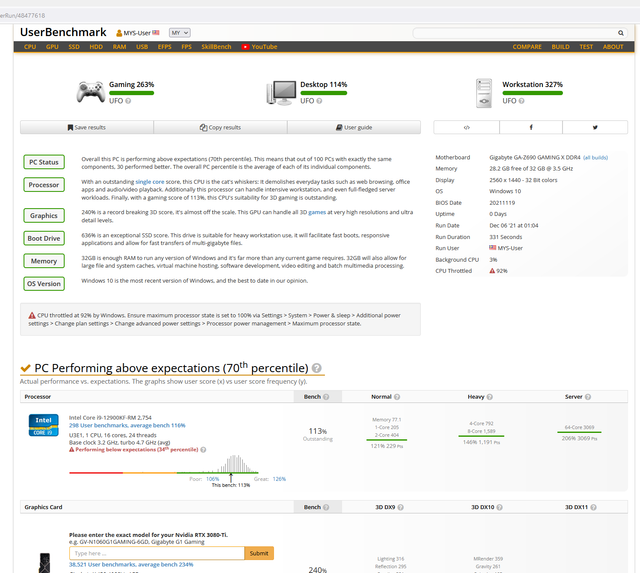The image size is (640, 573).
Task: Open the ABOUT menu item
Action: pyautogui.click(x=613, y=47)
